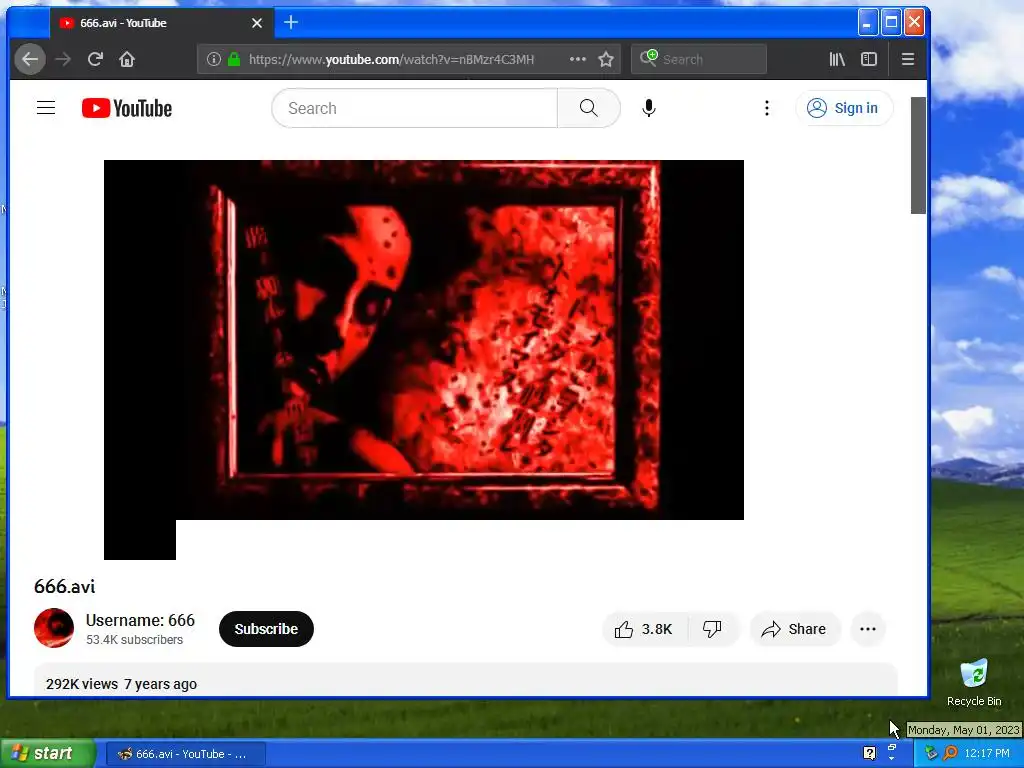Image resolution: width=1024 pixels, height=768 pixels.
Task: Open the Username: 666 channel avatar
Action: pos(54,628)
